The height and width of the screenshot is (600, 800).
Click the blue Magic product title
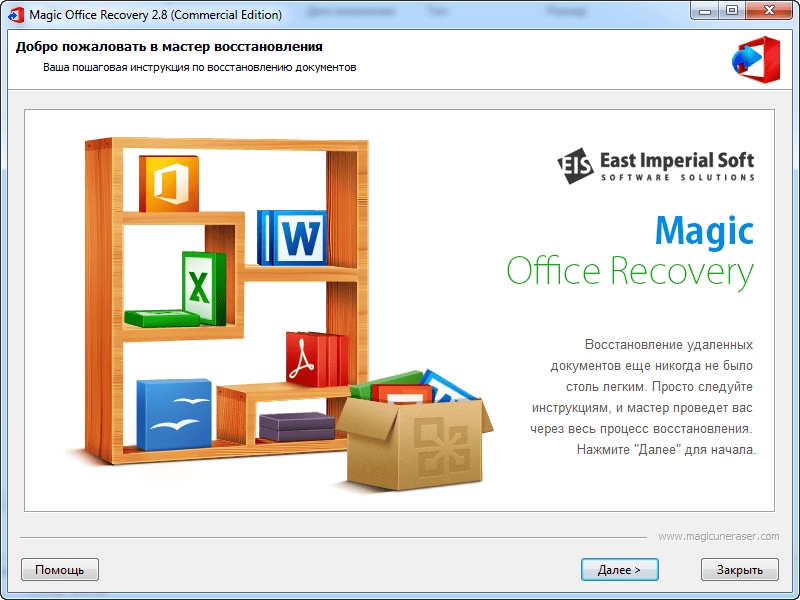pos(705,232)
